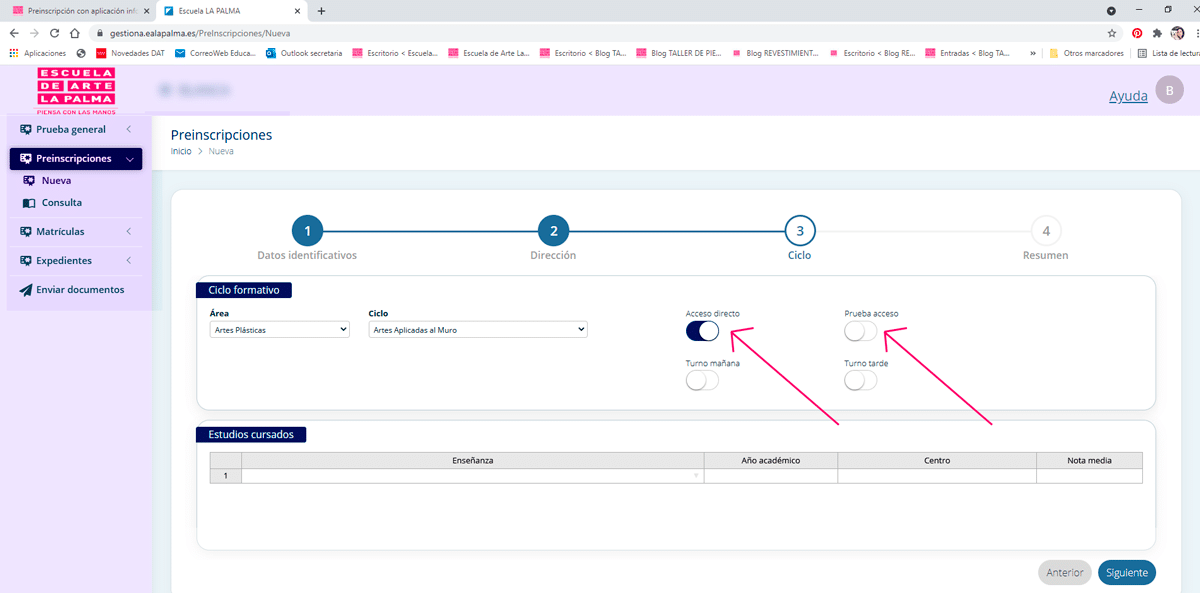1200x593 pixels.
Task: Open the Lista de lectura reading list
Action: point(1169,53)
